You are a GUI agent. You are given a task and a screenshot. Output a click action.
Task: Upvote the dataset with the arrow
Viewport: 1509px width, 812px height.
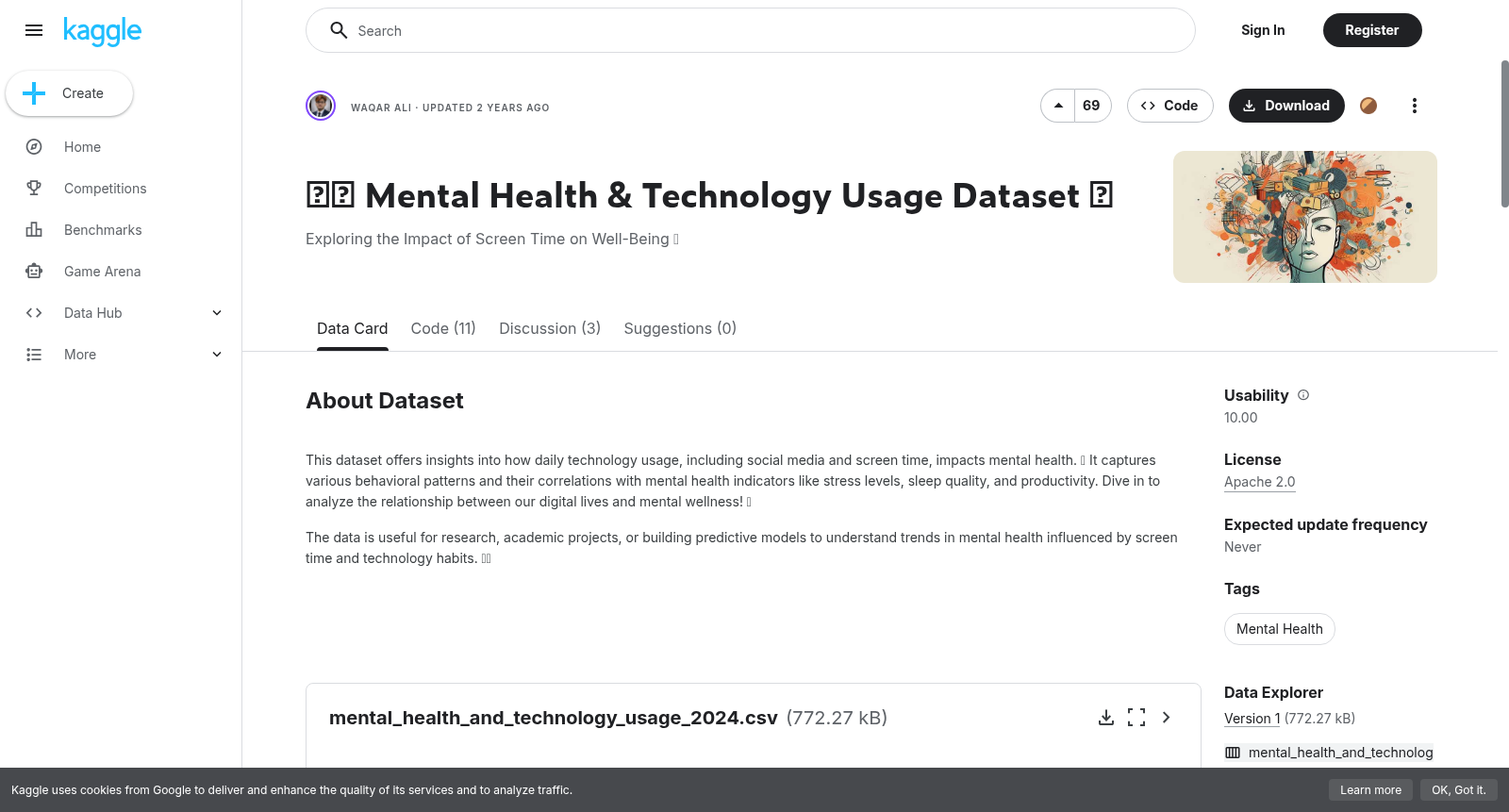tap(1058, 106)
